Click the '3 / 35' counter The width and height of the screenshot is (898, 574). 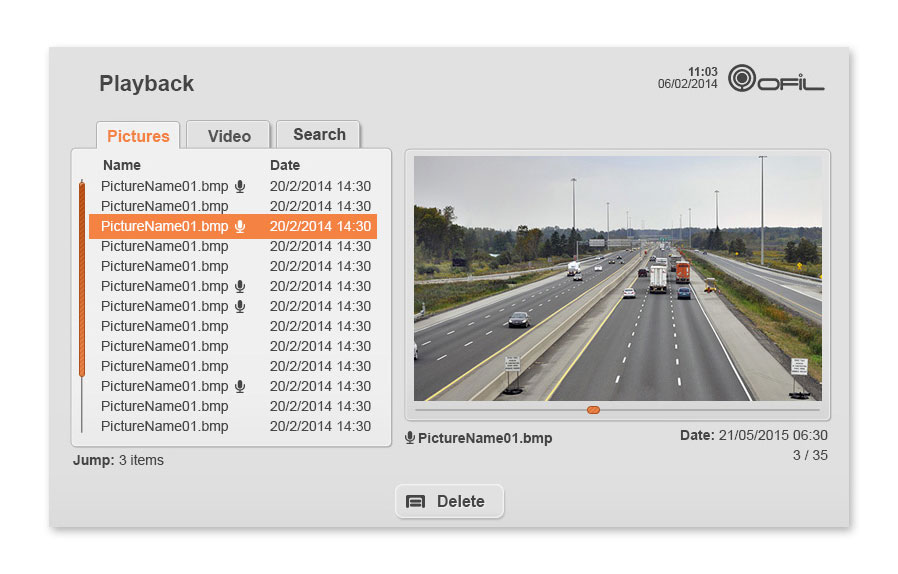(810, 455)
